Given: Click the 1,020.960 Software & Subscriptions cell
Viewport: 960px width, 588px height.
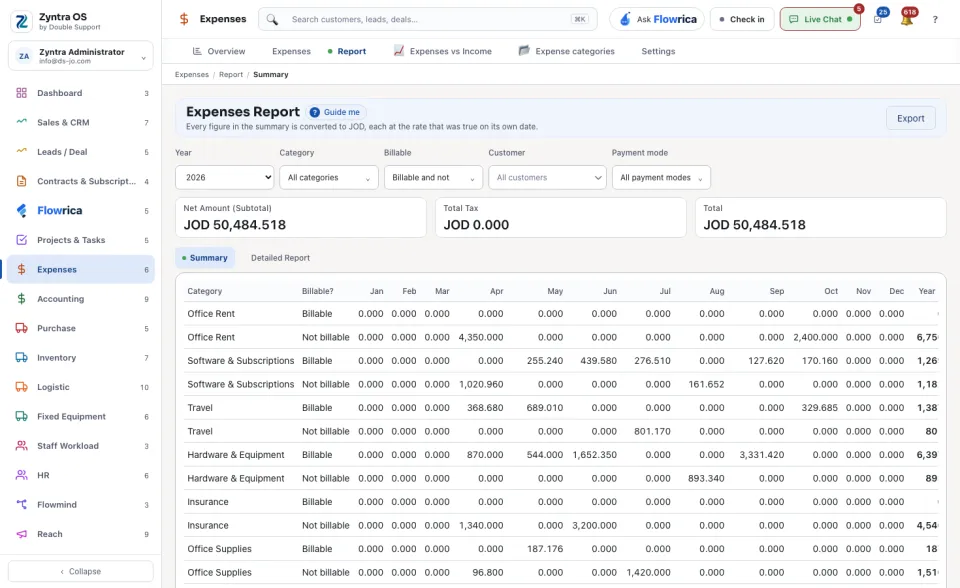Looking at the screenshot, I should point(481,385).
